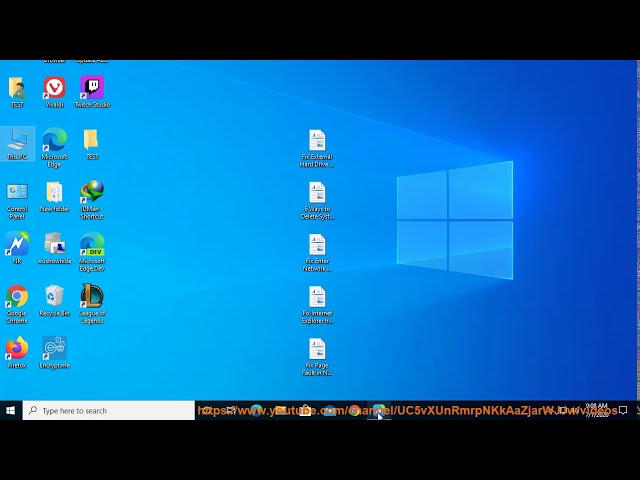
Task: Select the Twitch Studio shortcut
Action: click(92, 92)
